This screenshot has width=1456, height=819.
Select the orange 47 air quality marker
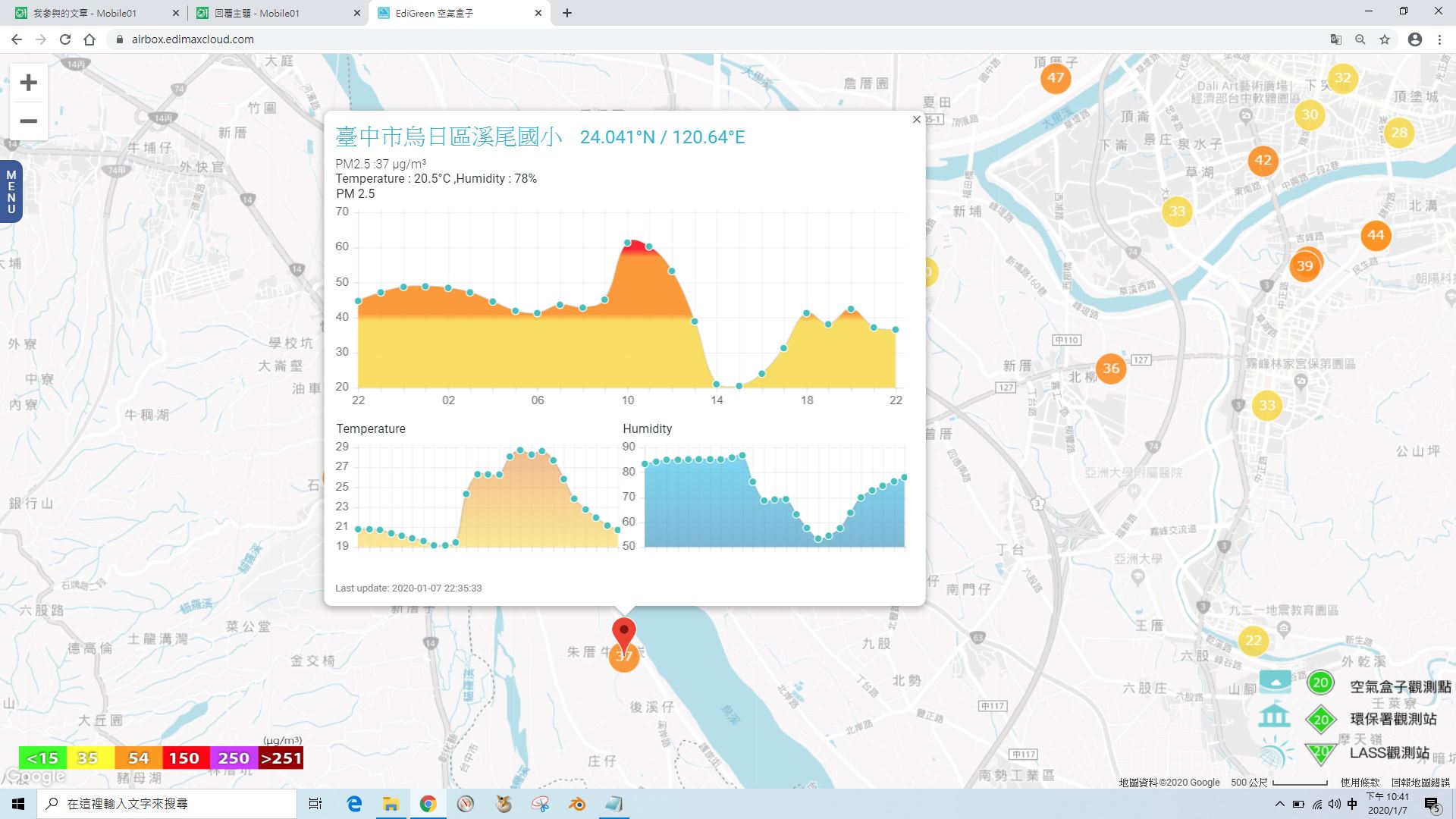click(x=1055, y=77)
